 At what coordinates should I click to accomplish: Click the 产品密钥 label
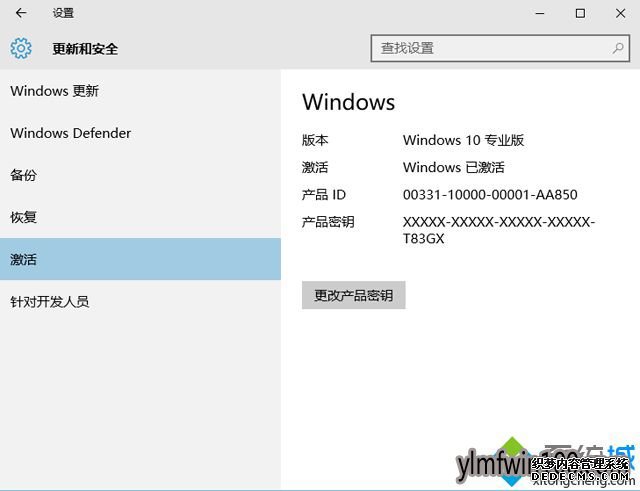pos(328,222)
